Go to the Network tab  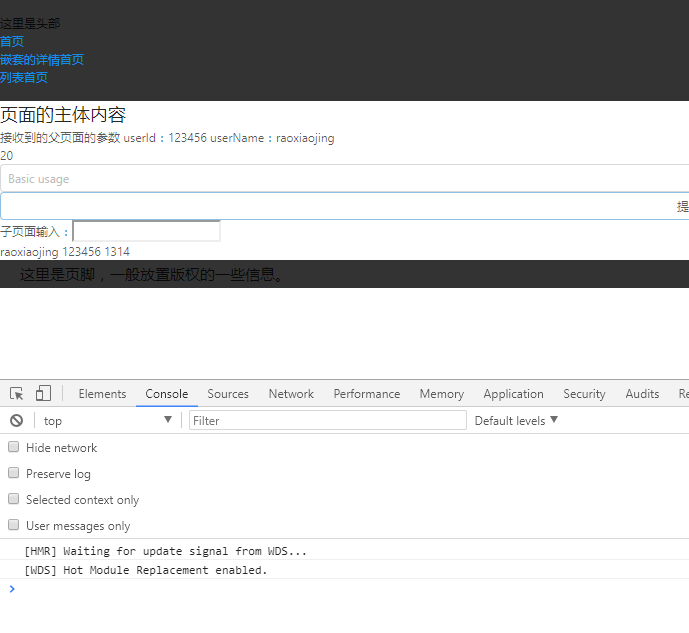291,394
